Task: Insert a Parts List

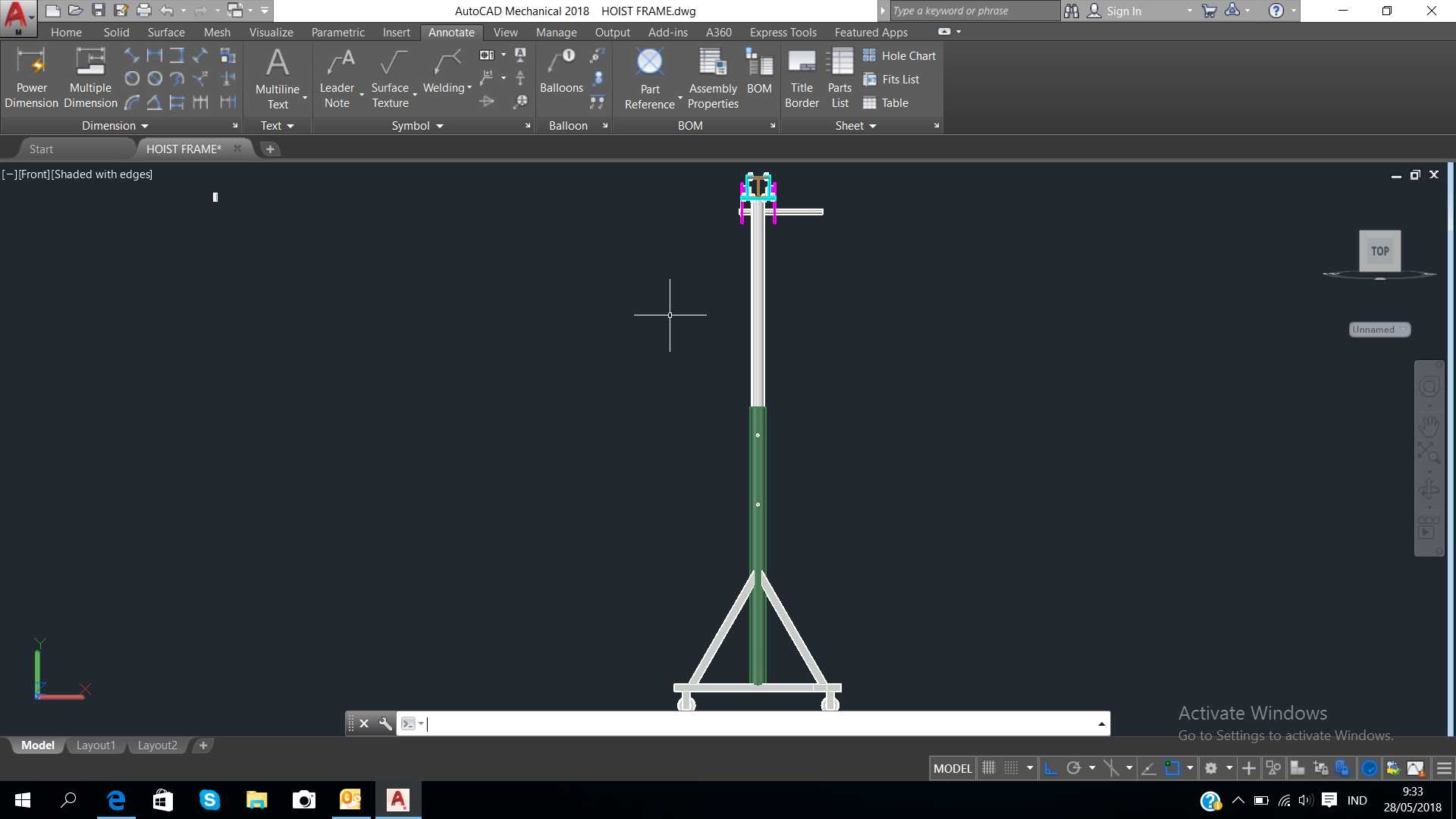Action: click(x=839, y=78)
